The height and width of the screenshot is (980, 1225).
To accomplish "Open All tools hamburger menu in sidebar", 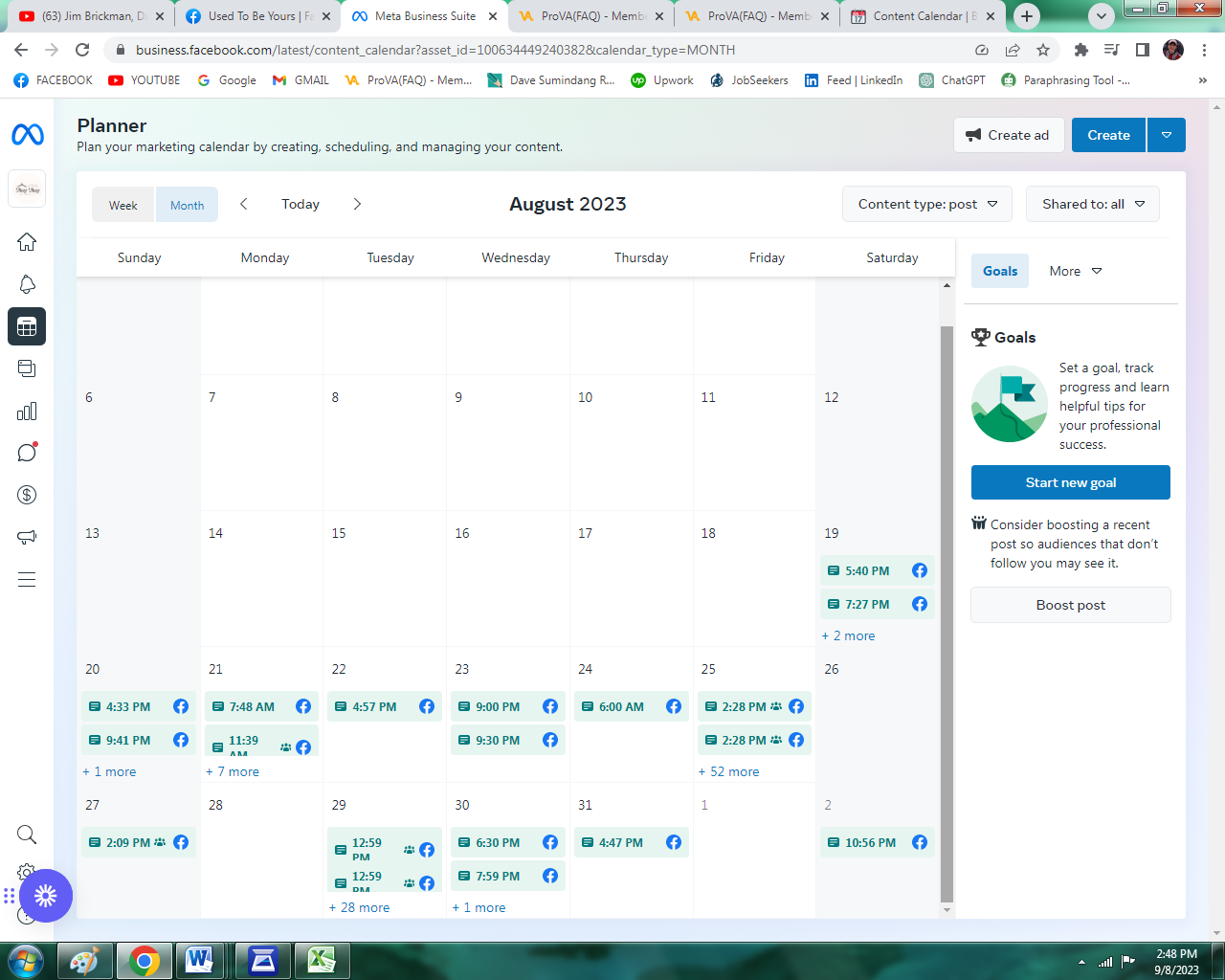I will coord(27,579).
